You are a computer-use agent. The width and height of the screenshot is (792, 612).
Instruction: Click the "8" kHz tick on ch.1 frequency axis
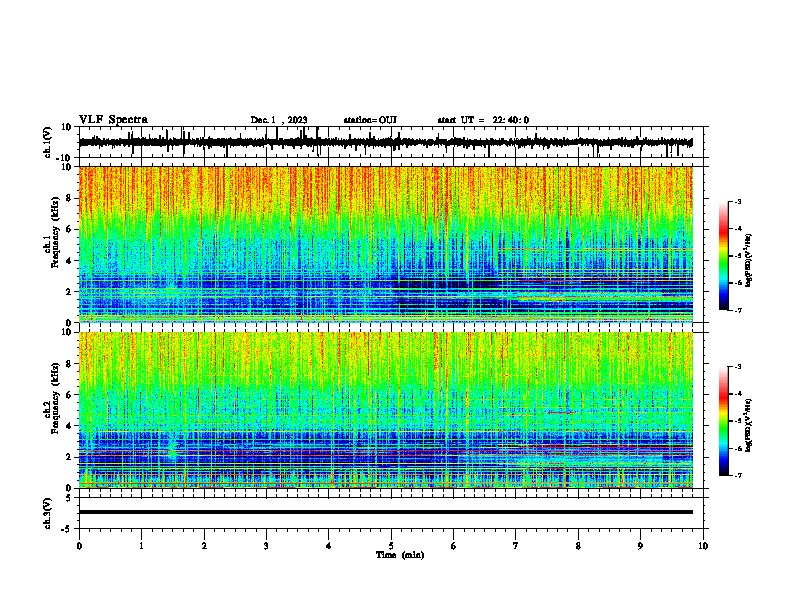tap(69, 198)
